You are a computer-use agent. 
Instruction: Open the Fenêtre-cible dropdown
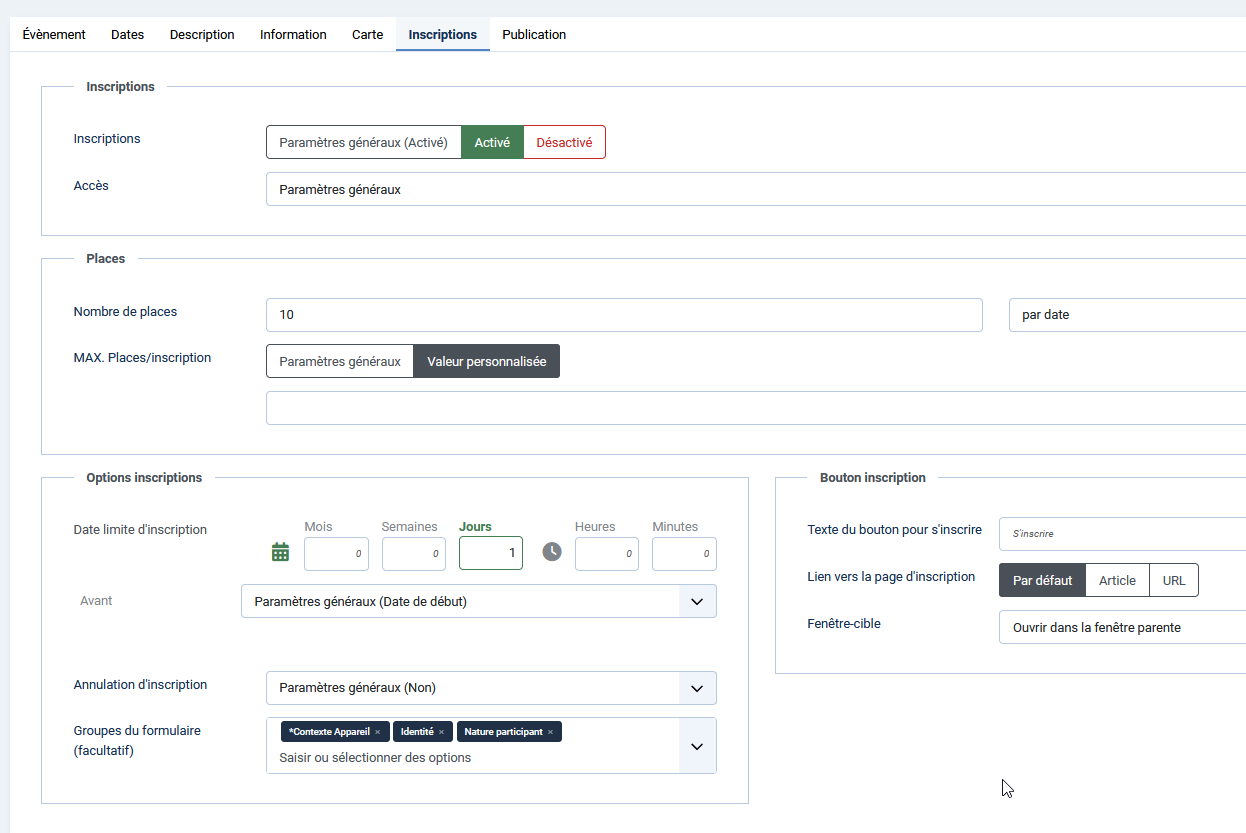pos(1120,627)
